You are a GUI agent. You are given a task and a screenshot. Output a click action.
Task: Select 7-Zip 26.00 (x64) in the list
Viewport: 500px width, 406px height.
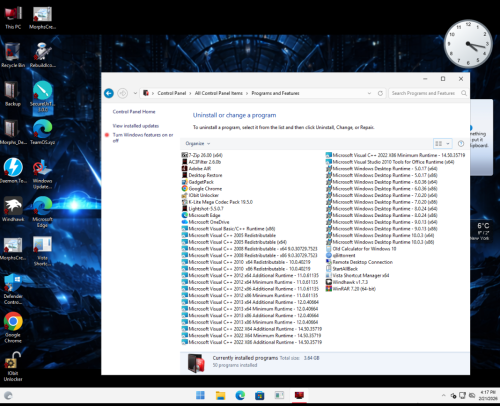[202, 155]
